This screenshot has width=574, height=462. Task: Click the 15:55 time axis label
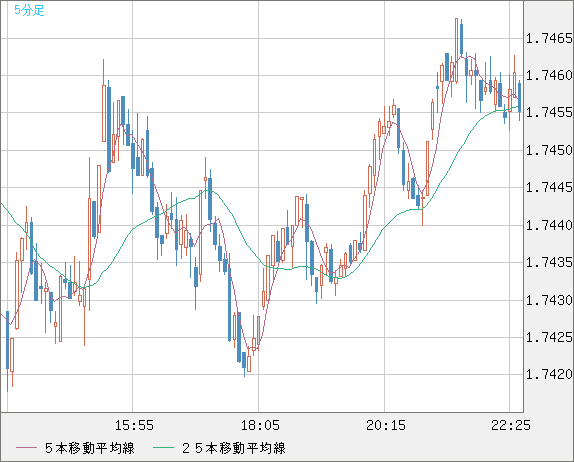tap(134, 425)
